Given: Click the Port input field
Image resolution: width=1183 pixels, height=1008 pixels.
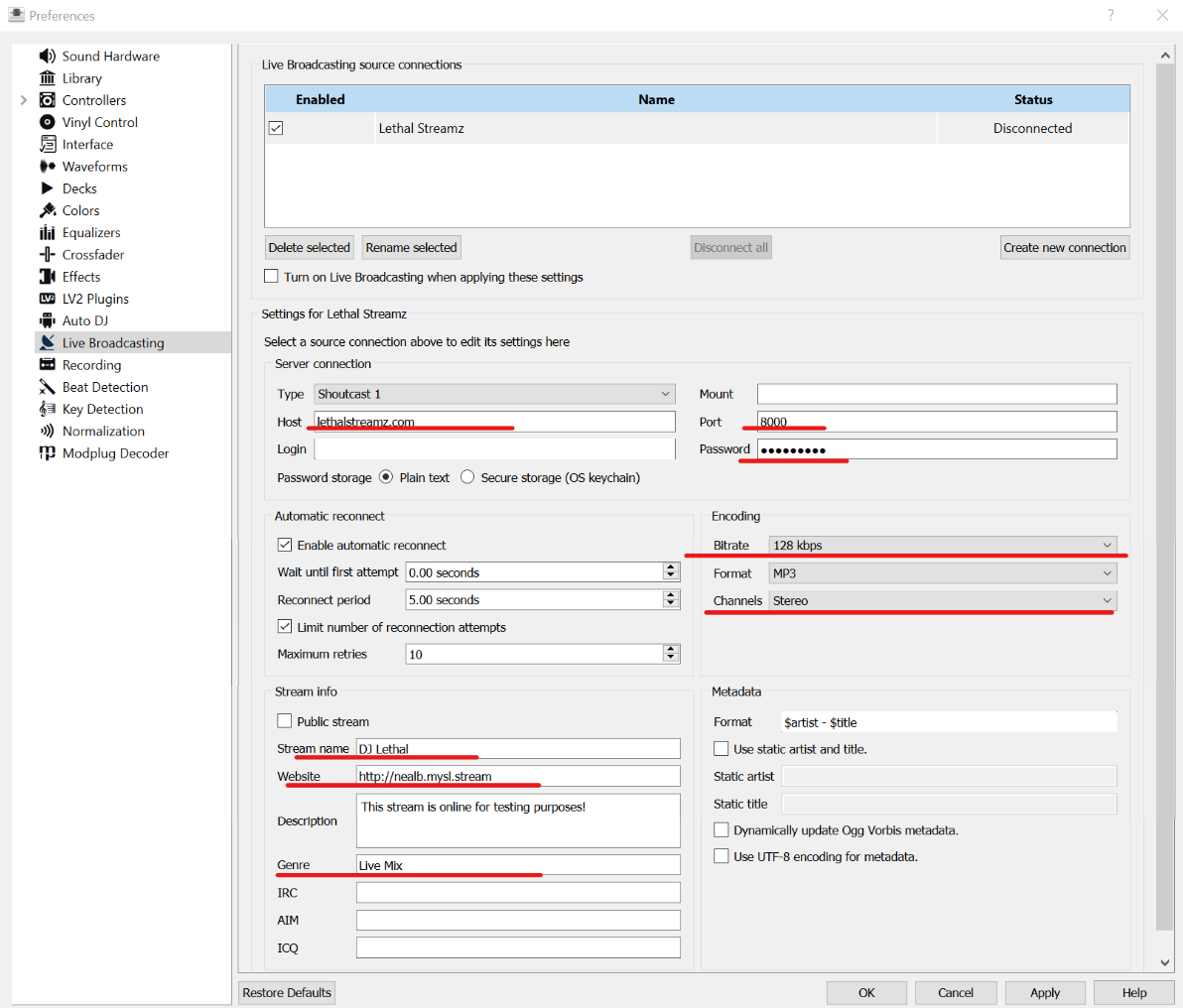Looking at the screenshot, I should (937, 422).
